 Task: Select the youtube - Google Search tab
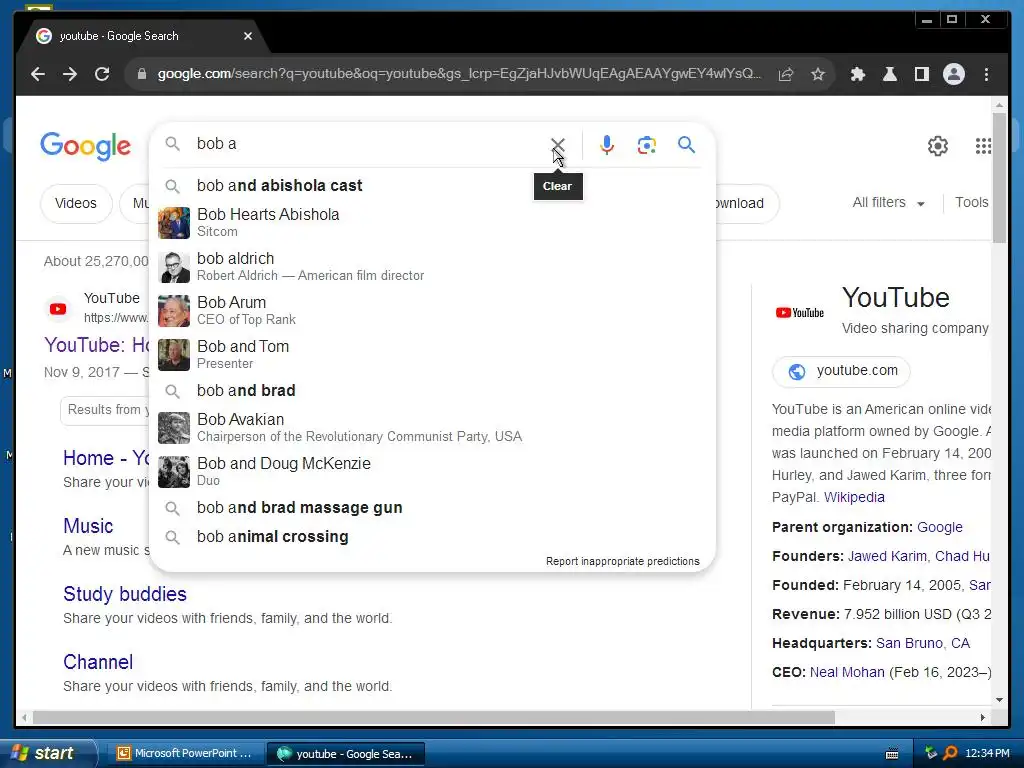click(142, 36)
